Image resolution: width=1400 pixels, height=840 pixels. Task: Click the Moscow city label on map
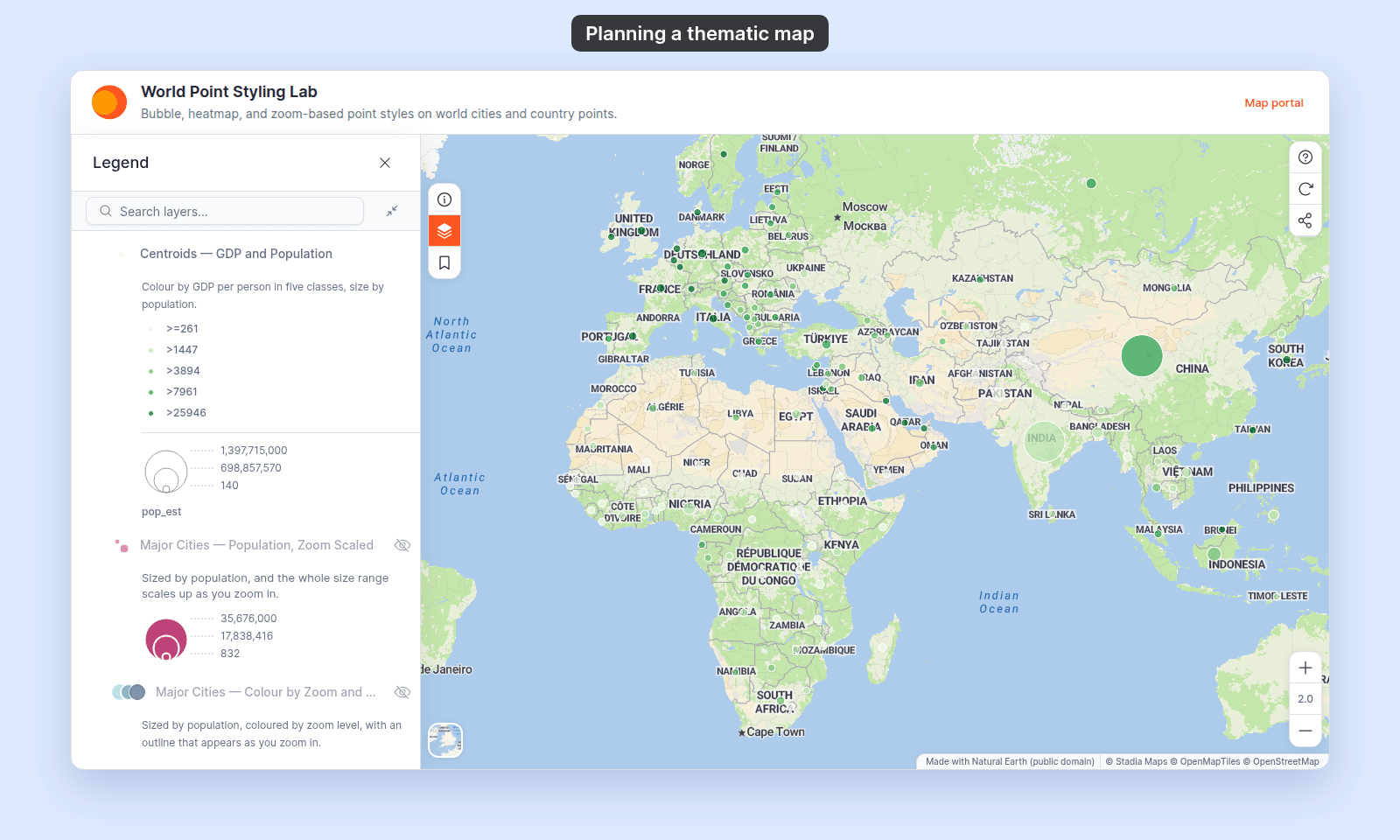(864, 207)
